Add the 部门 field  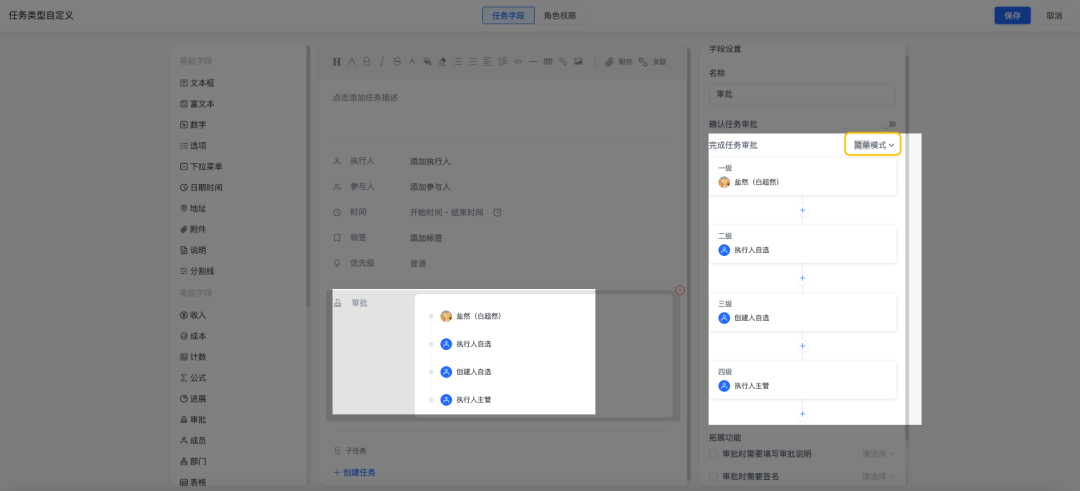click(193, 461)
